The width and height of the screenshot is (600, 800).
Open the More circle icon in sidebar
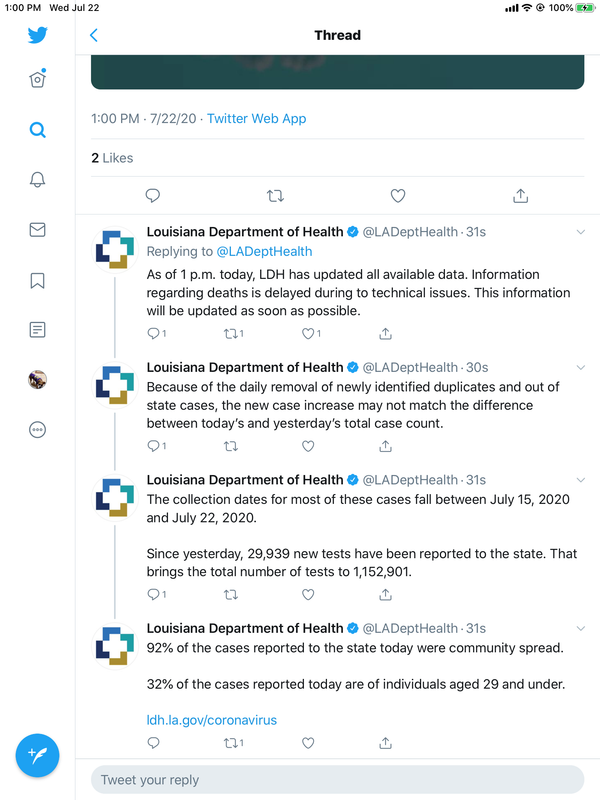point(38,430)
